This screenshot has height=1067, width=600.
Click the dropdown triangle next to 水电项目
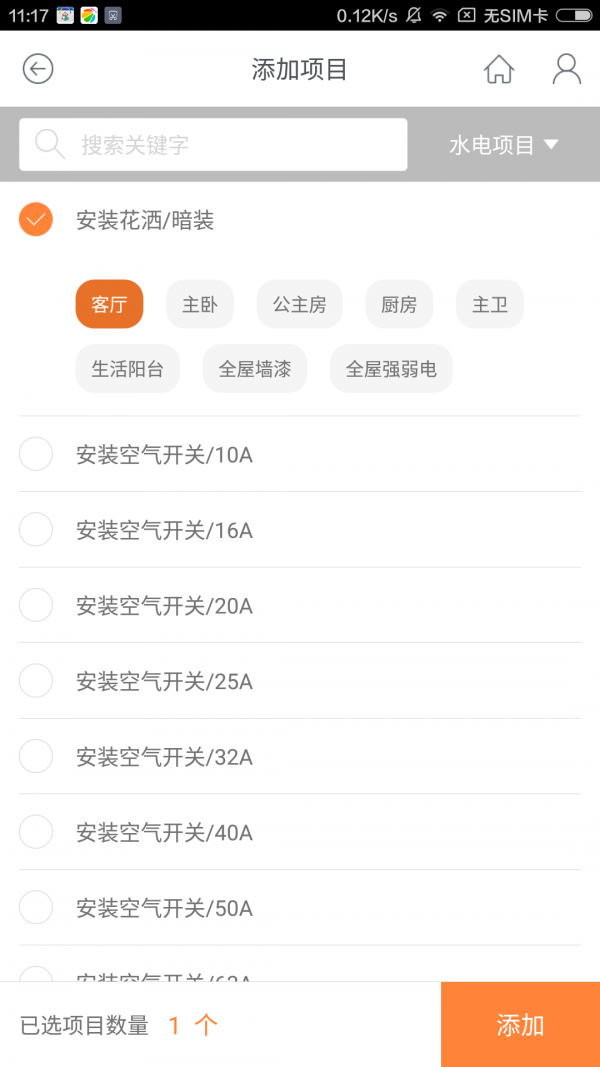pyautogui.click(x=551, y=145)
